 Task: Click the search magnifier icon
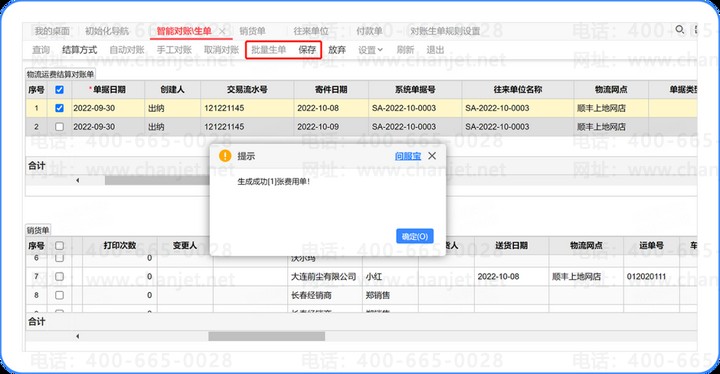[x=680, y=30]
